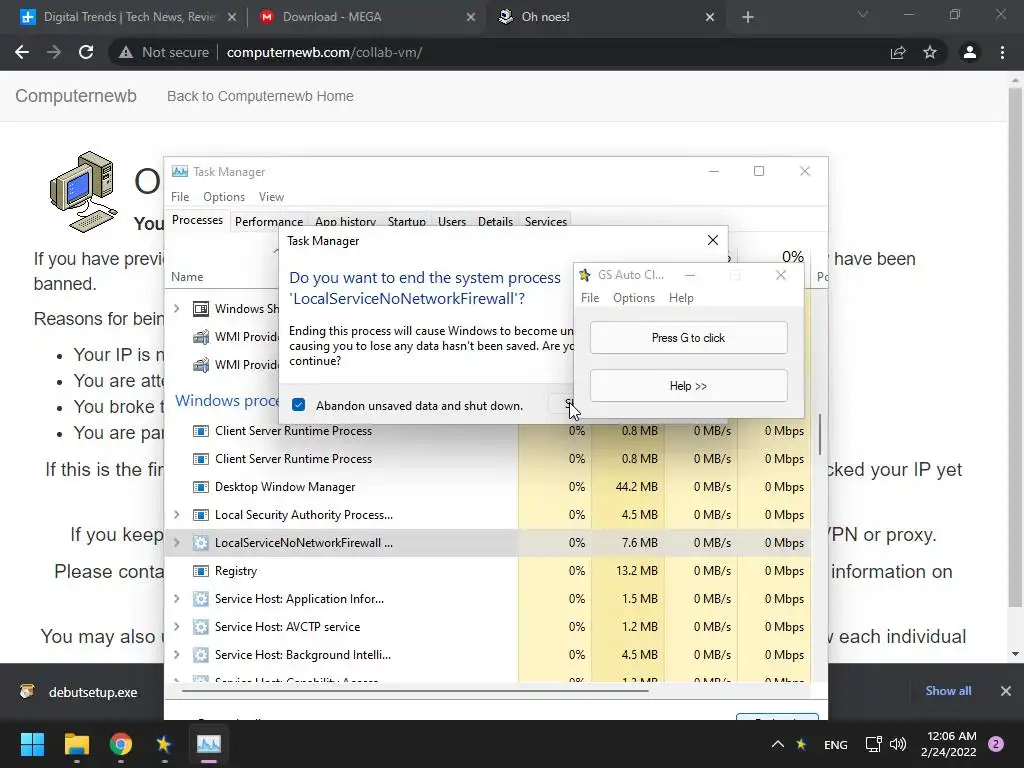Open Task Manager View menu

tap(271, 197)
